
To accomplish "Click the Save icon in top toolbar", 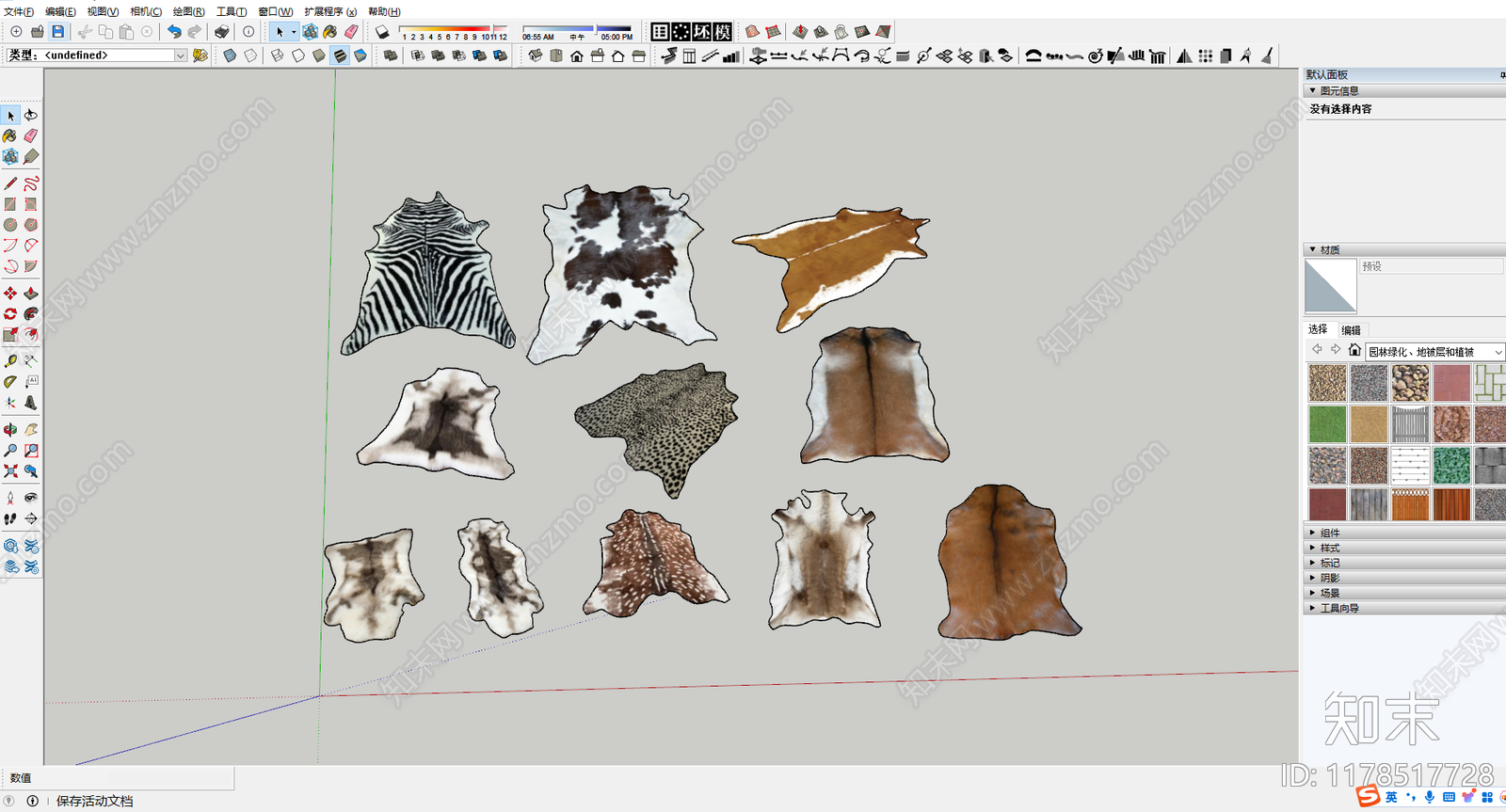I will 57,32.
